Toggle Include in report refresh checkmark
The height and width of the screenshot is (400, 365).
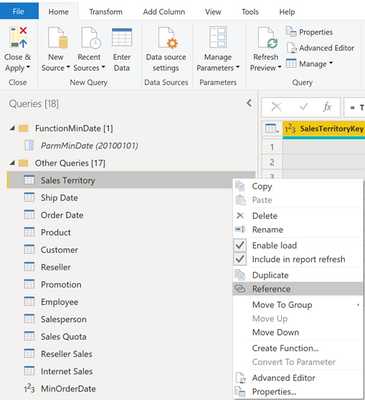[x=240, y=259]
